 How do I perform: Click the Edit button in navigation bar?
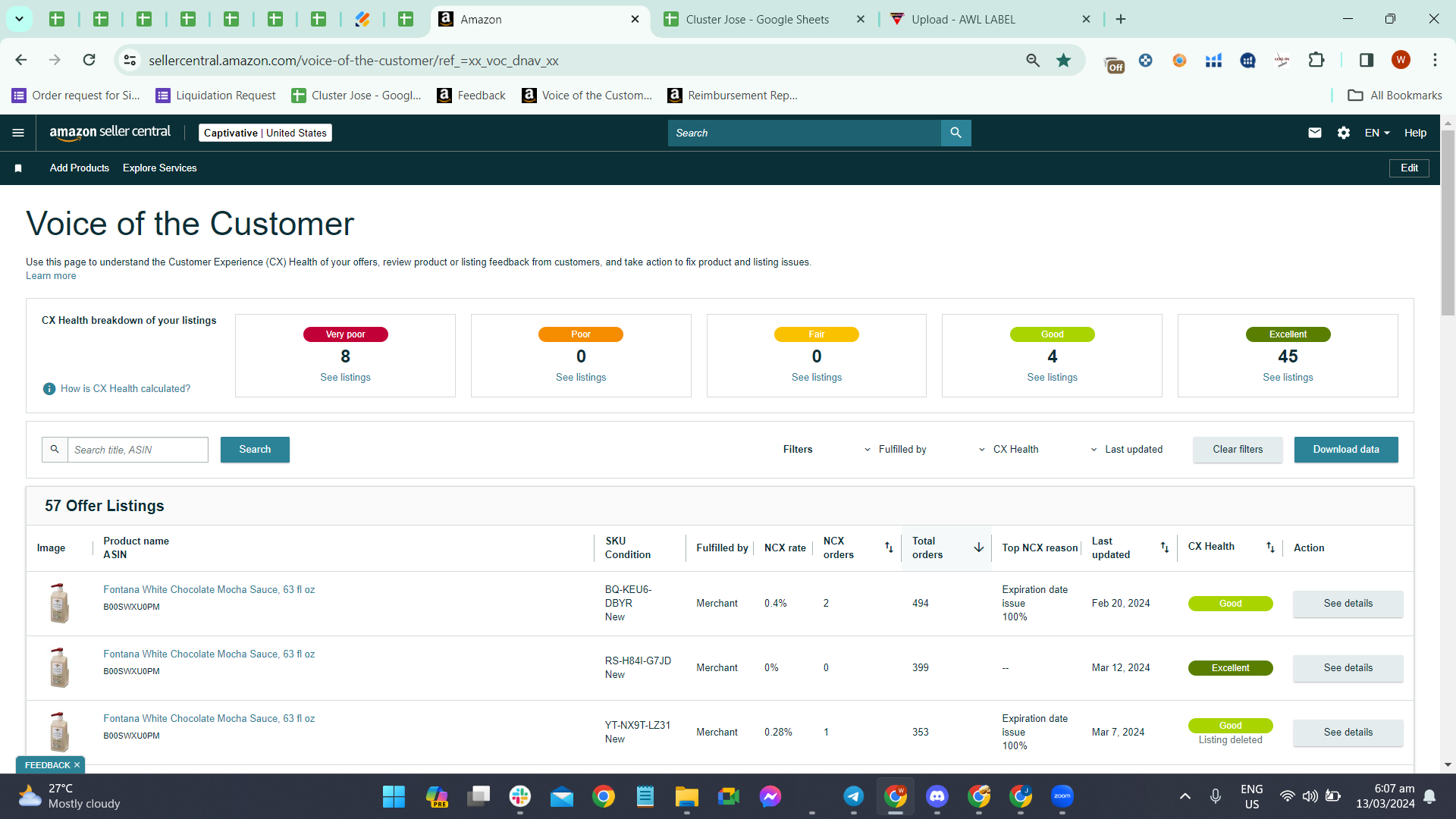[x=1409, y=168]
